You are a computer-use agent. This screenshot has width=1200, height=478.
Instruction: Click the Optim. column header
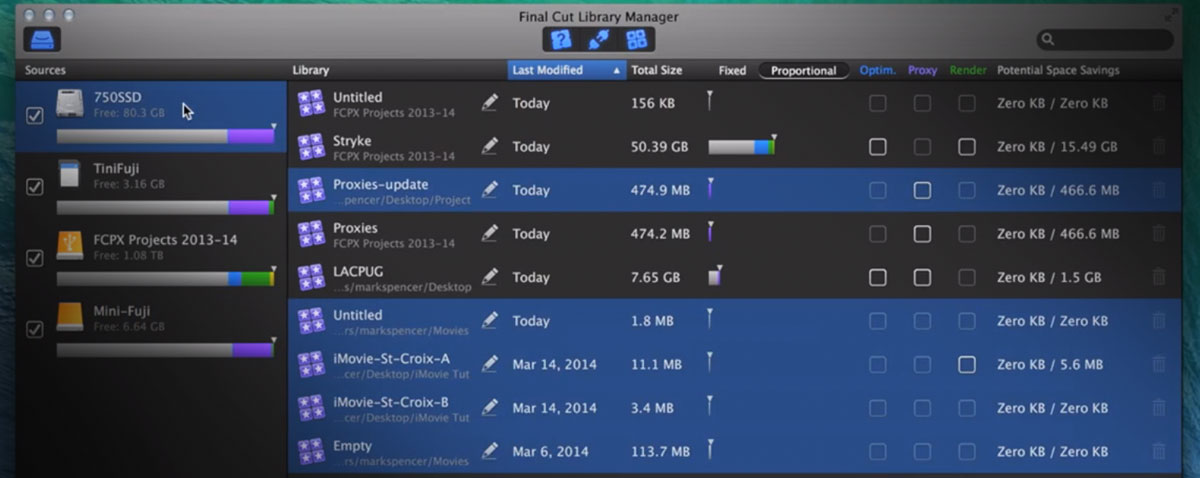[x=877, y=70]
